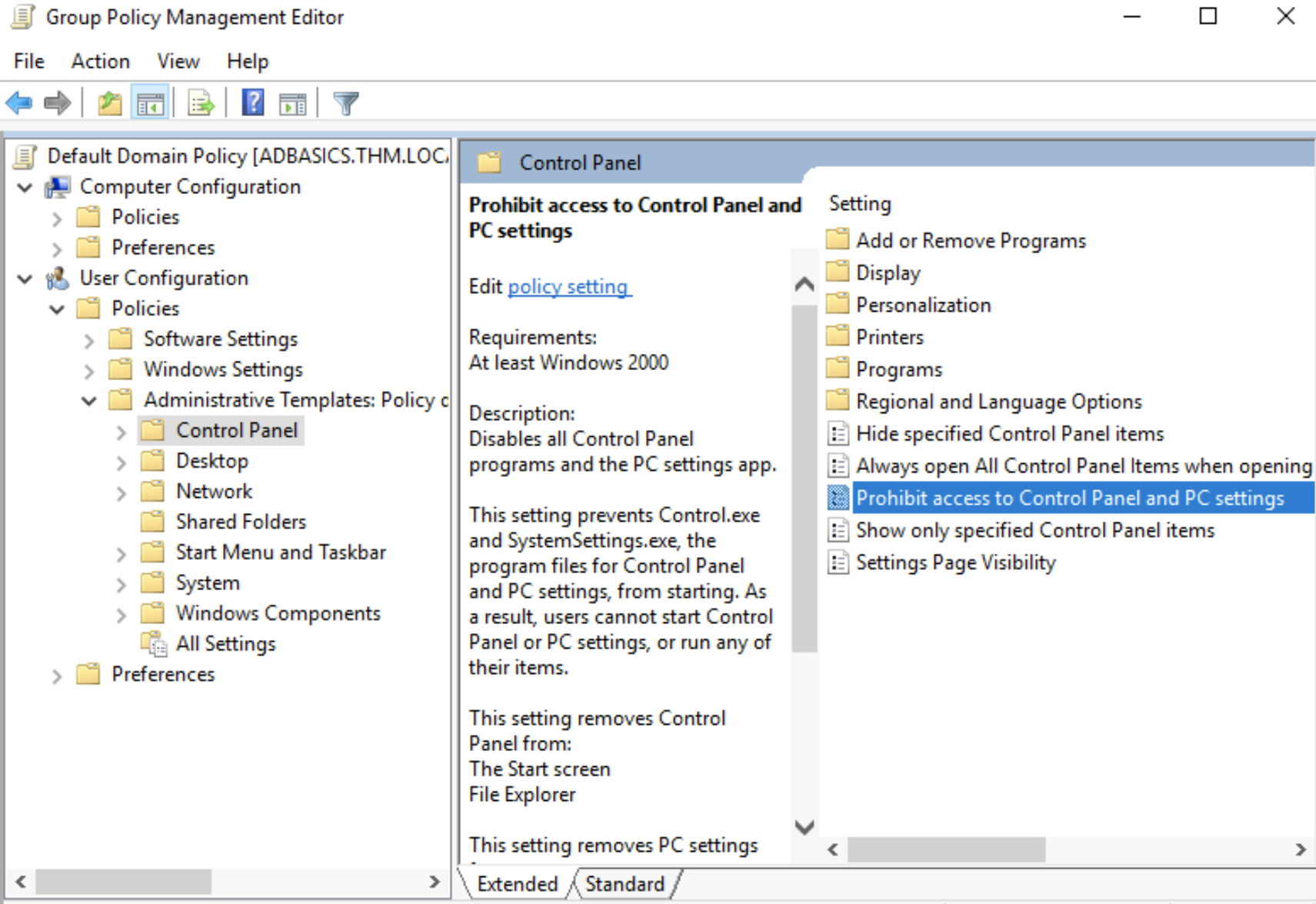The image size is (1316, 904).
Task: Expand Preferences under User Configuration
Action: 57,675
